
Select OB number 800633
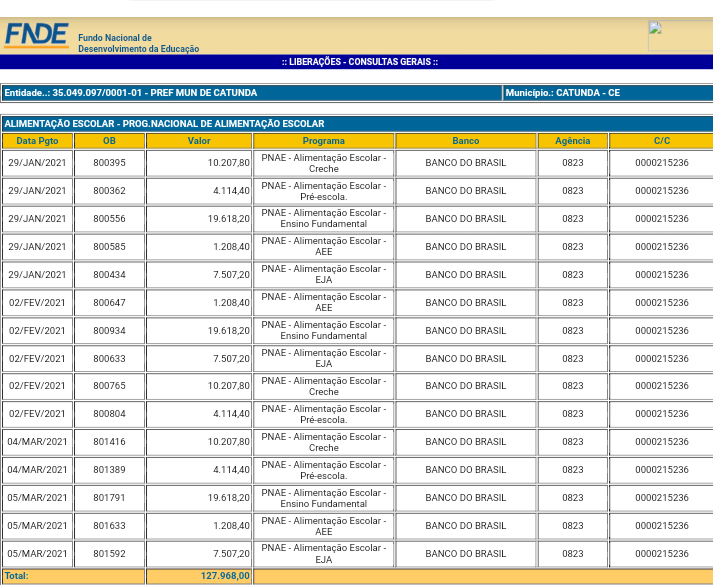pos(109,359)
